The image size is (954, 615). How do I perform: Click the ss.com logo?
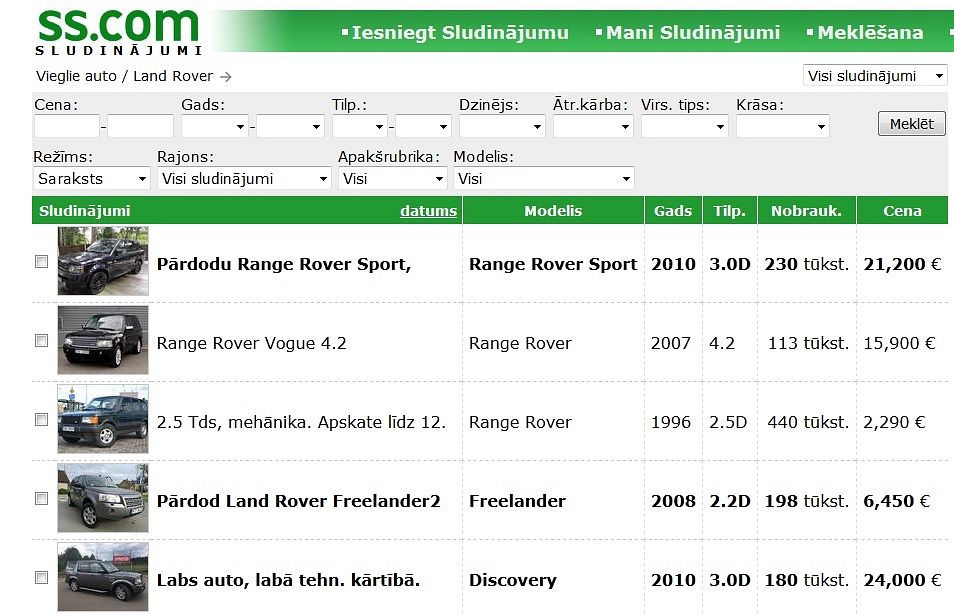pos(118,32)
